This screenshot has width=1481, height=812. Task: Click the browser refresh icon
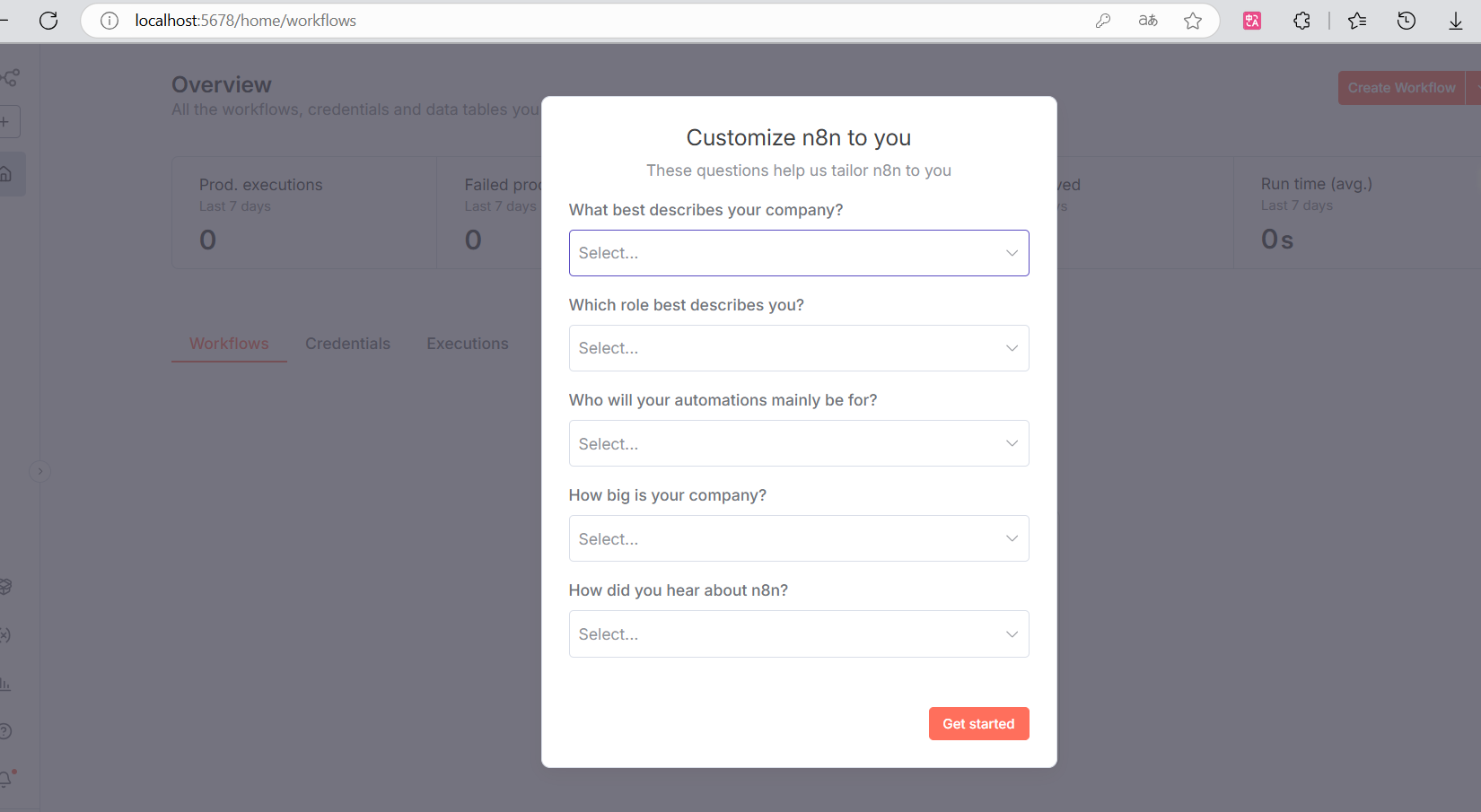[48, 21]
